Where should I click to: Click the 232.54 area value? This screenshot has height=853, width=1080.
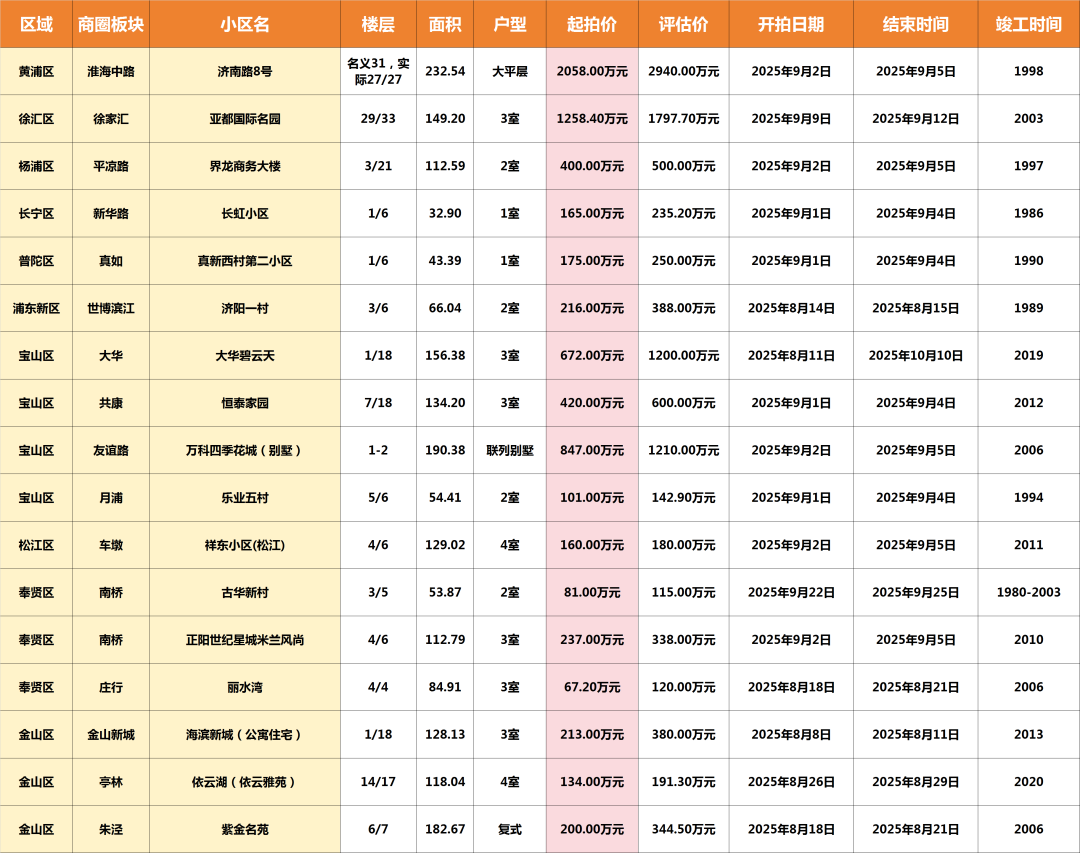[445, 72]
